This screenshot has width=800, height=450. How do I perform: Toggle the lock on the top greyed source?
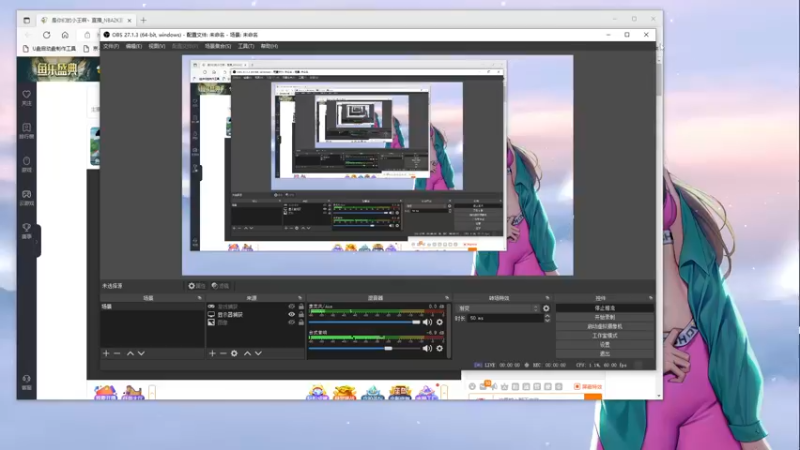coord(301,307)
